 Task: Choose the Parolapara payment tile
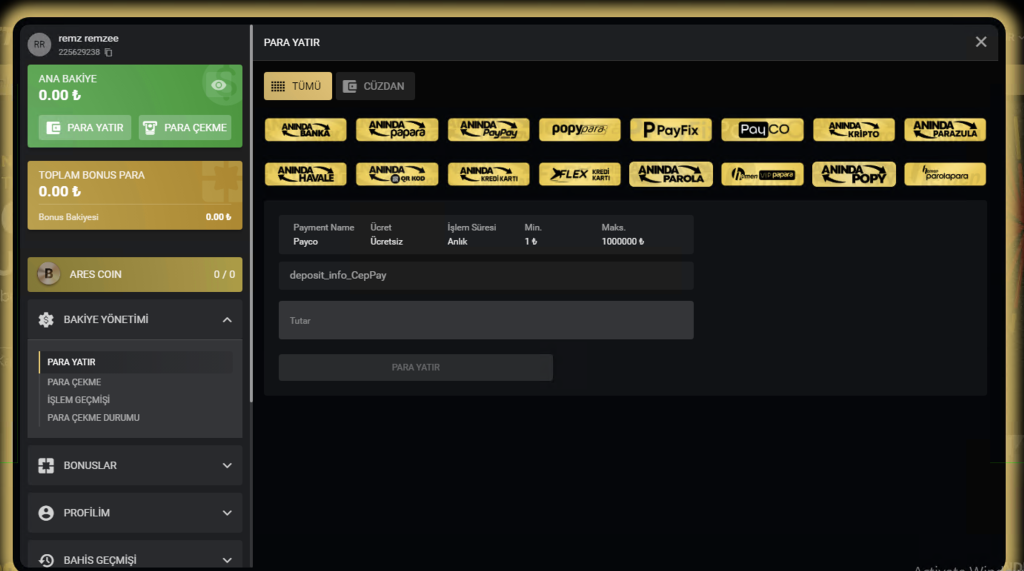(945, 174)
